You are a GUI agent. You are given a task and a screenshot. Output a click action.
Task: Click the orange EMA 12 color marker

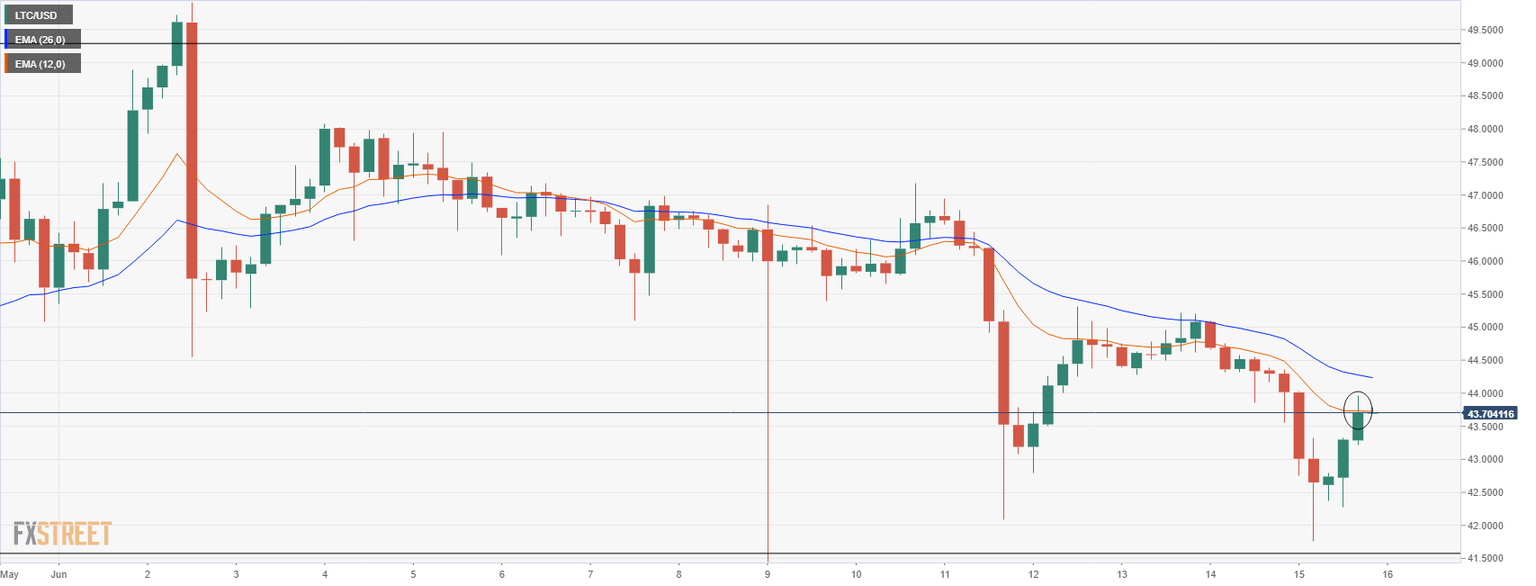(x=6, y=64)
